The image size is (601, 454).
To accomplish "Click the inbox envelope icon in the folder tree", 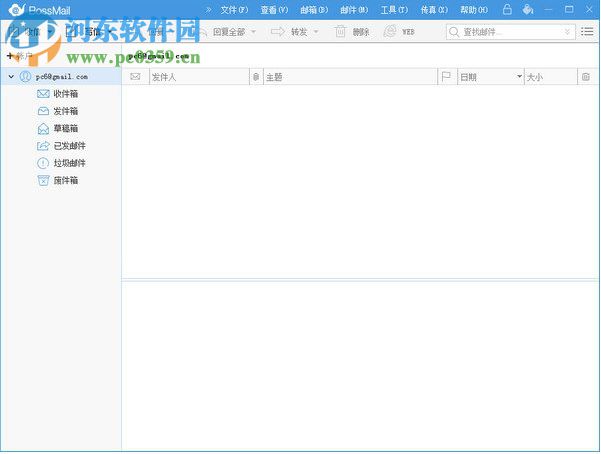I will 43,94.
